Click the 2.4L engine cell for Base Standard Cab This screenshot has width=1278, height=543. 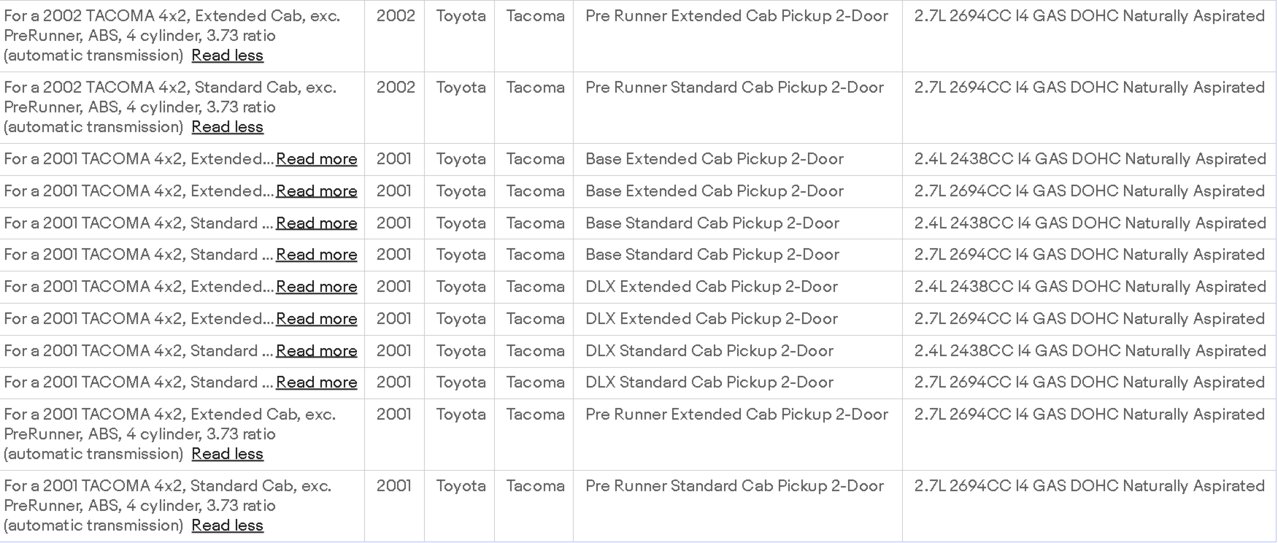tap(1090, 223)
